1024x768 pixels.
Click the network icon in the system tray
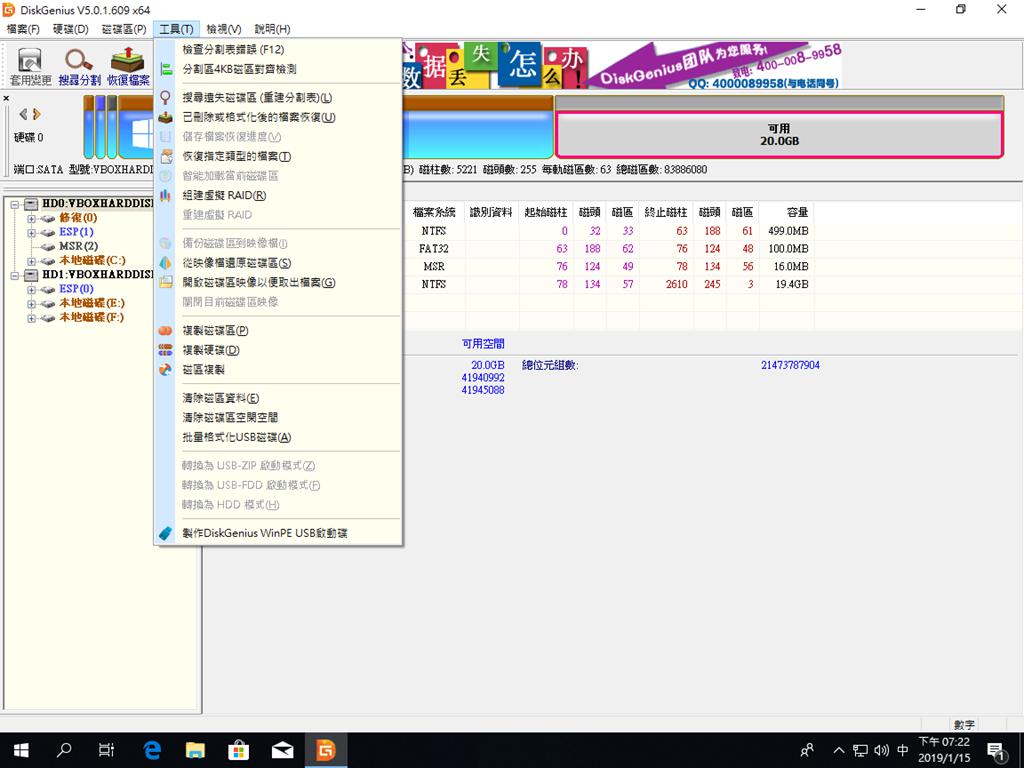tap(860, 750)
